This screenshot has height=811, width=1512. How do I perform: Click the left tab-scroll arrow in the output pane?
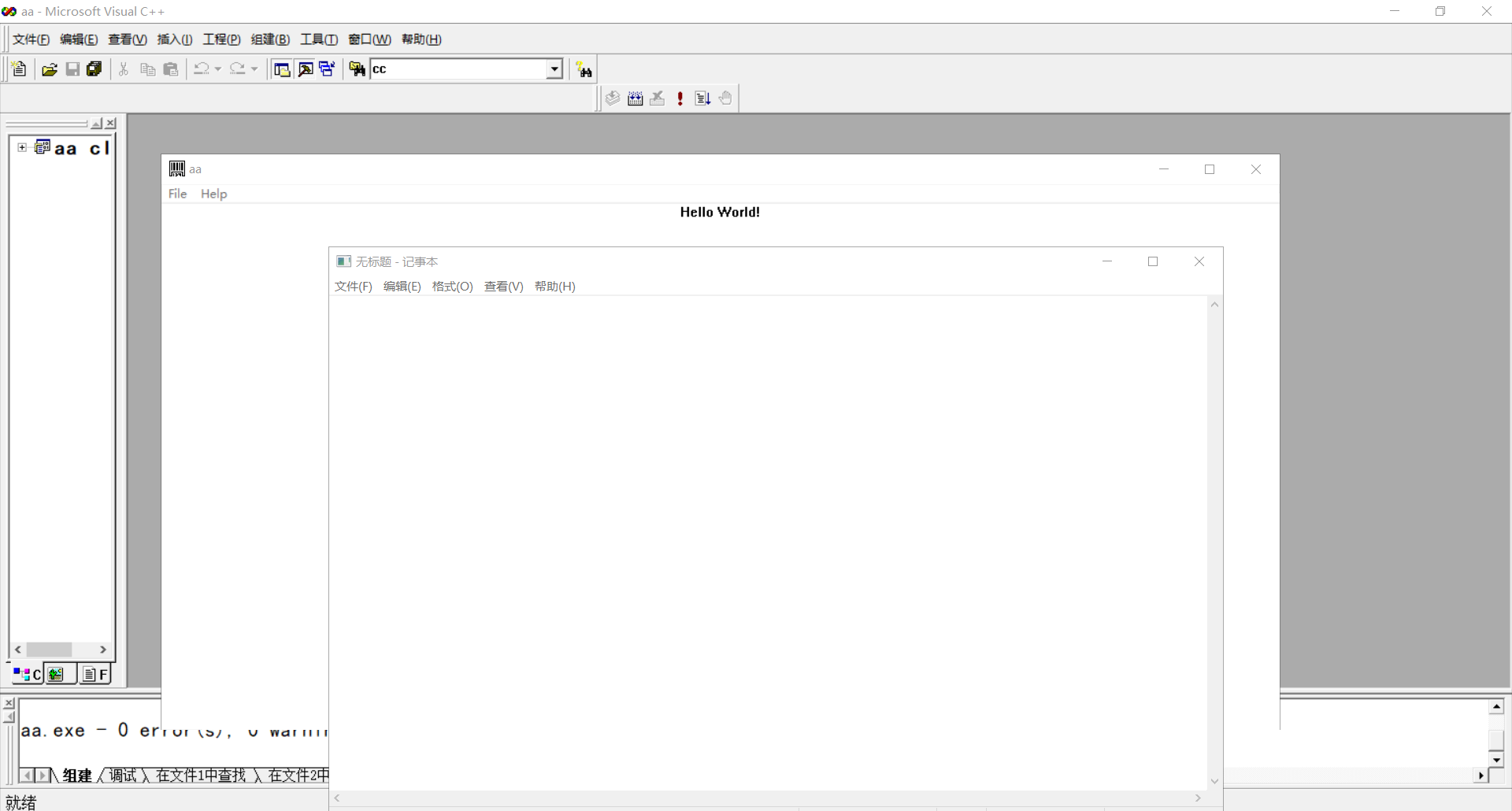coord(28,776)
